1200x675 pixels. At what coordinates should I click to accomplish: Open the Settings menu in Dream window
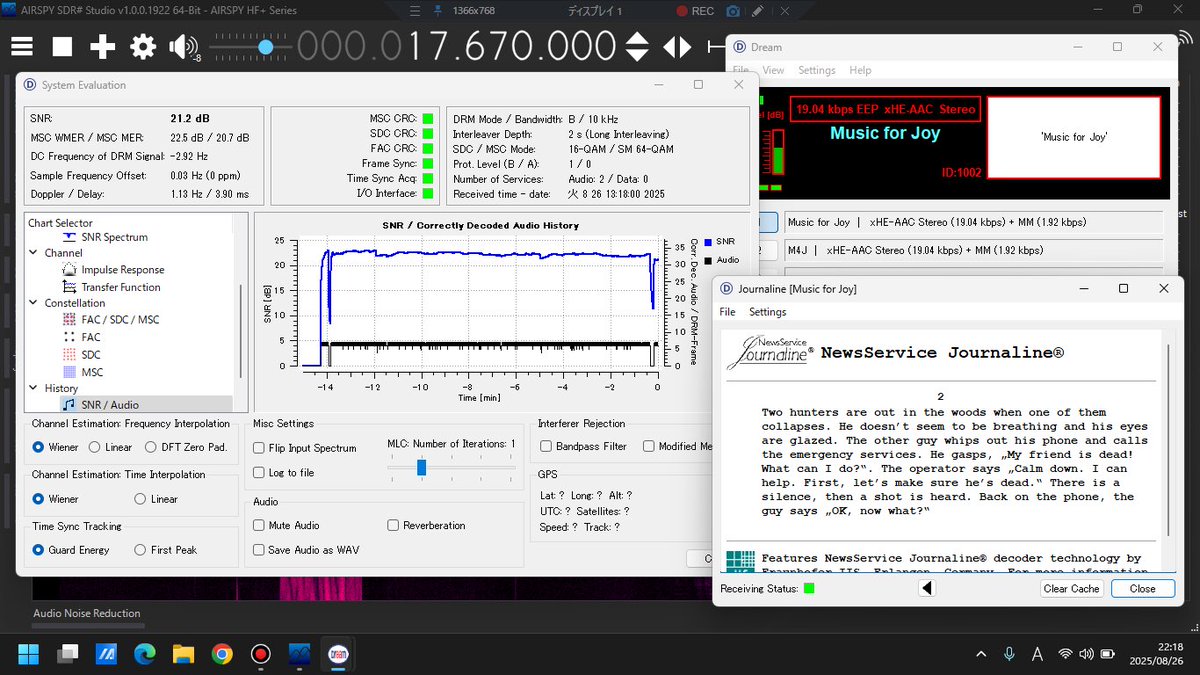(817, 70)
